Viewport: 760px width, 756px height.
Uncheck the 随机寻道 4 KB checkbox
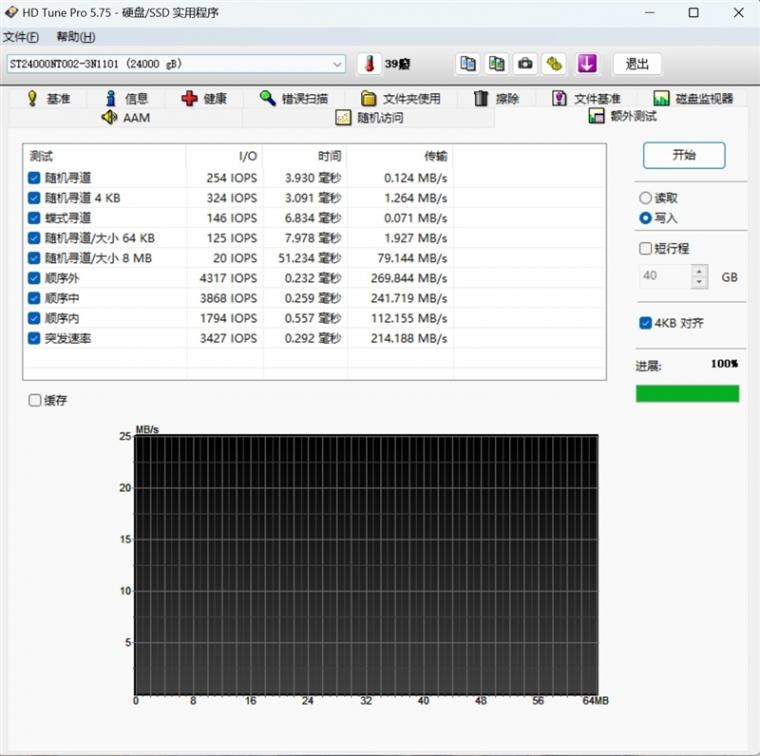click(34, 198)
